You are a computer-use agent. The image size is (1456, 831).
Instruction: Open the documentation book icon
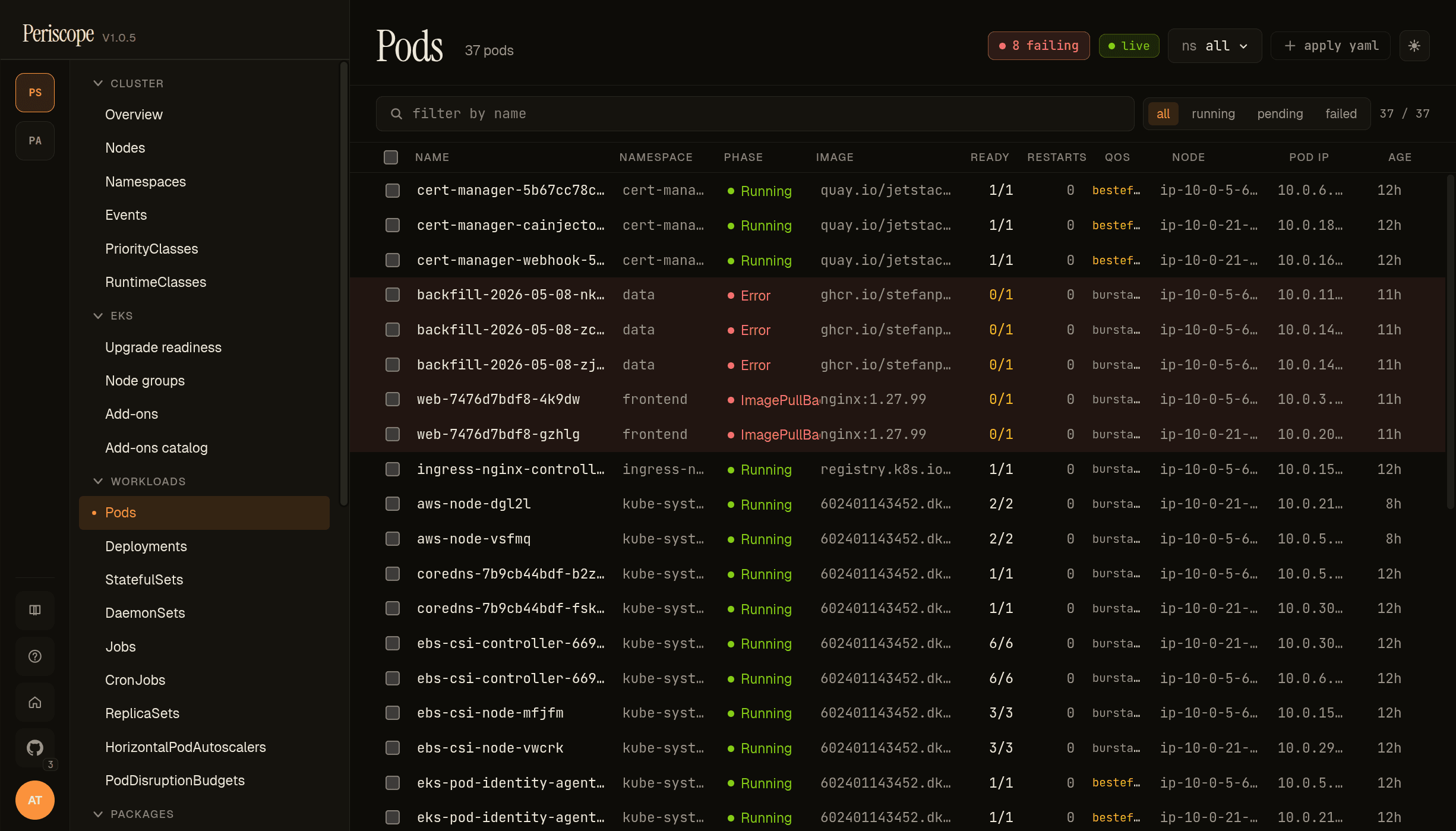[35, 610]
